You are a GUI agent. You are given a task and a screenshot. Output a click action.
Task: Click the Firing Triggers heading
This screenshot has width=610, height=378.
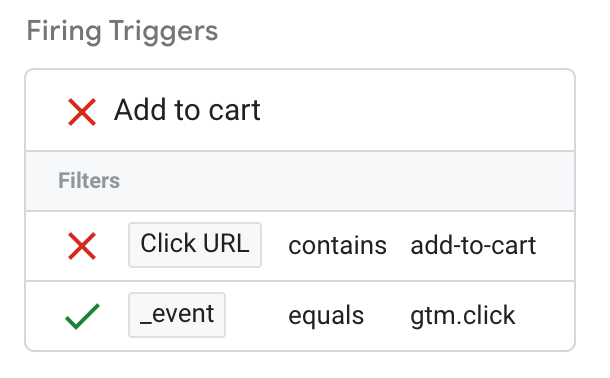[122, 32]
